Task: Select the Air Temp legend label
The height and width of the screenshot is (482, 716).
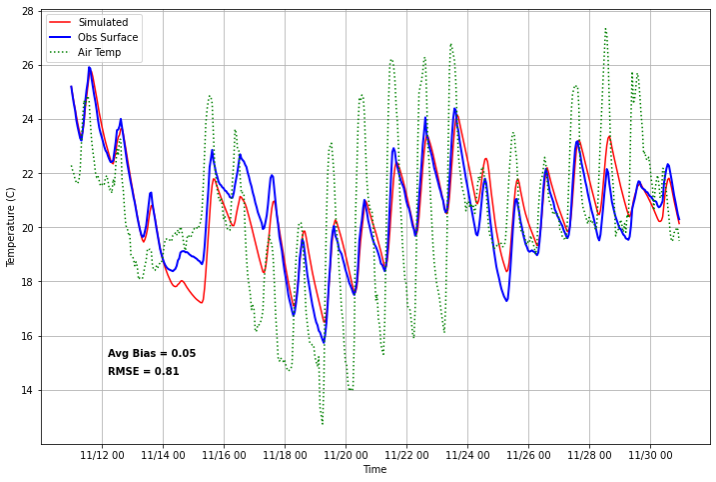Action: pyautogui.click(x=101, y=52)
